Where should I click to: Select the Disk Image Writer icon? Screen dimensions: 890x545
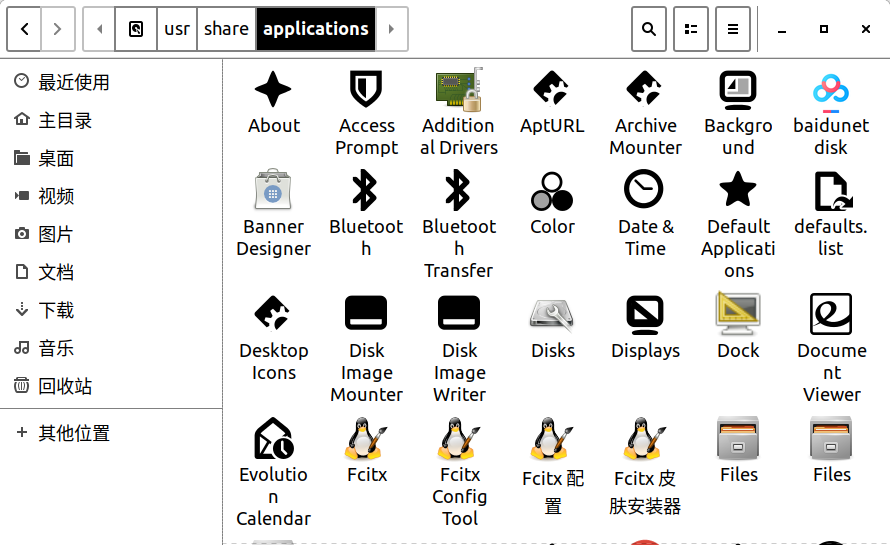coord(459,313)
